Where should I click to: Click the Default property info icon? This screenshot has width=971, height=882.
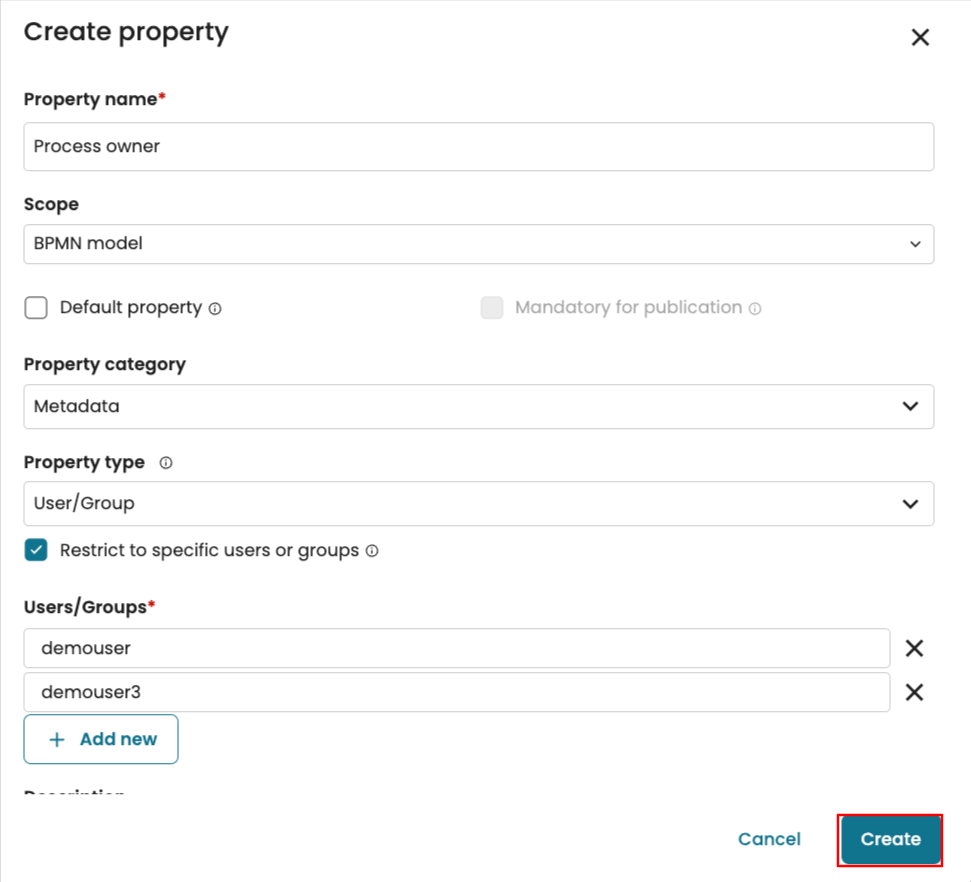click(x=215, y=309)
